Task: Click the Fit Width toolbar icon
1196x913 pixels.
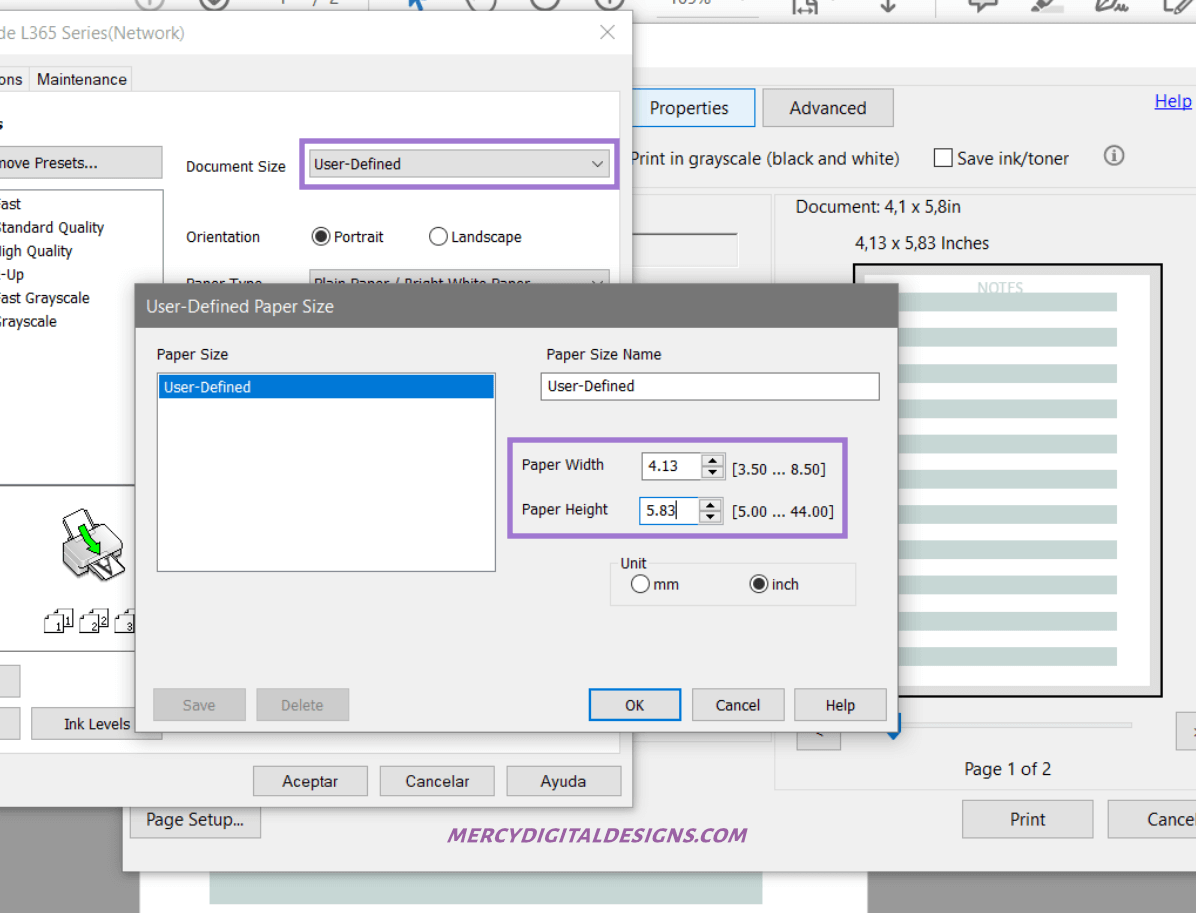Action: coord(805,7)
